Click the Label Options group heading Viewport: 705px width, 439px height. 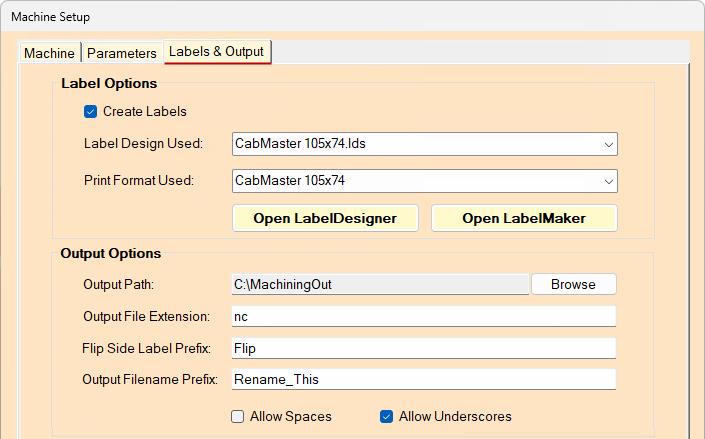(x=109, y=84)
